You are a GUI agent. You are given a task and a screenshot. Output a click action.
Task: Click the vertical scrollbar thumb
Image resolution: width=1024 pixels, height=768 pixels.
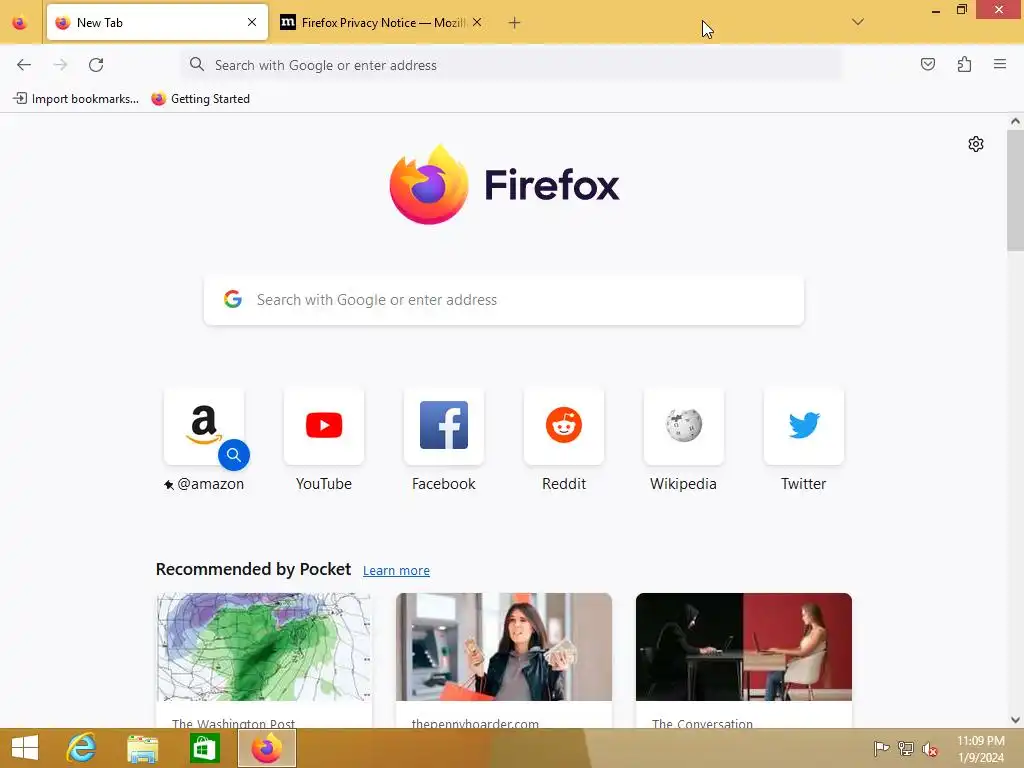tap(1015, 190)
